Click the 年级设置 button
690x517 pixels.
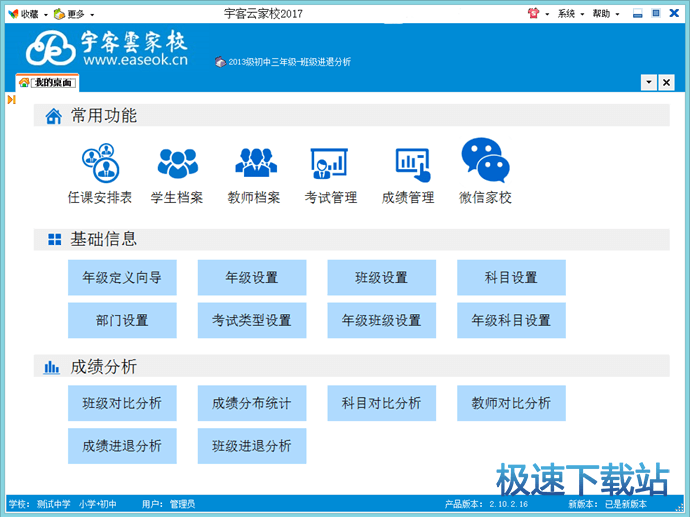point(252,277)
